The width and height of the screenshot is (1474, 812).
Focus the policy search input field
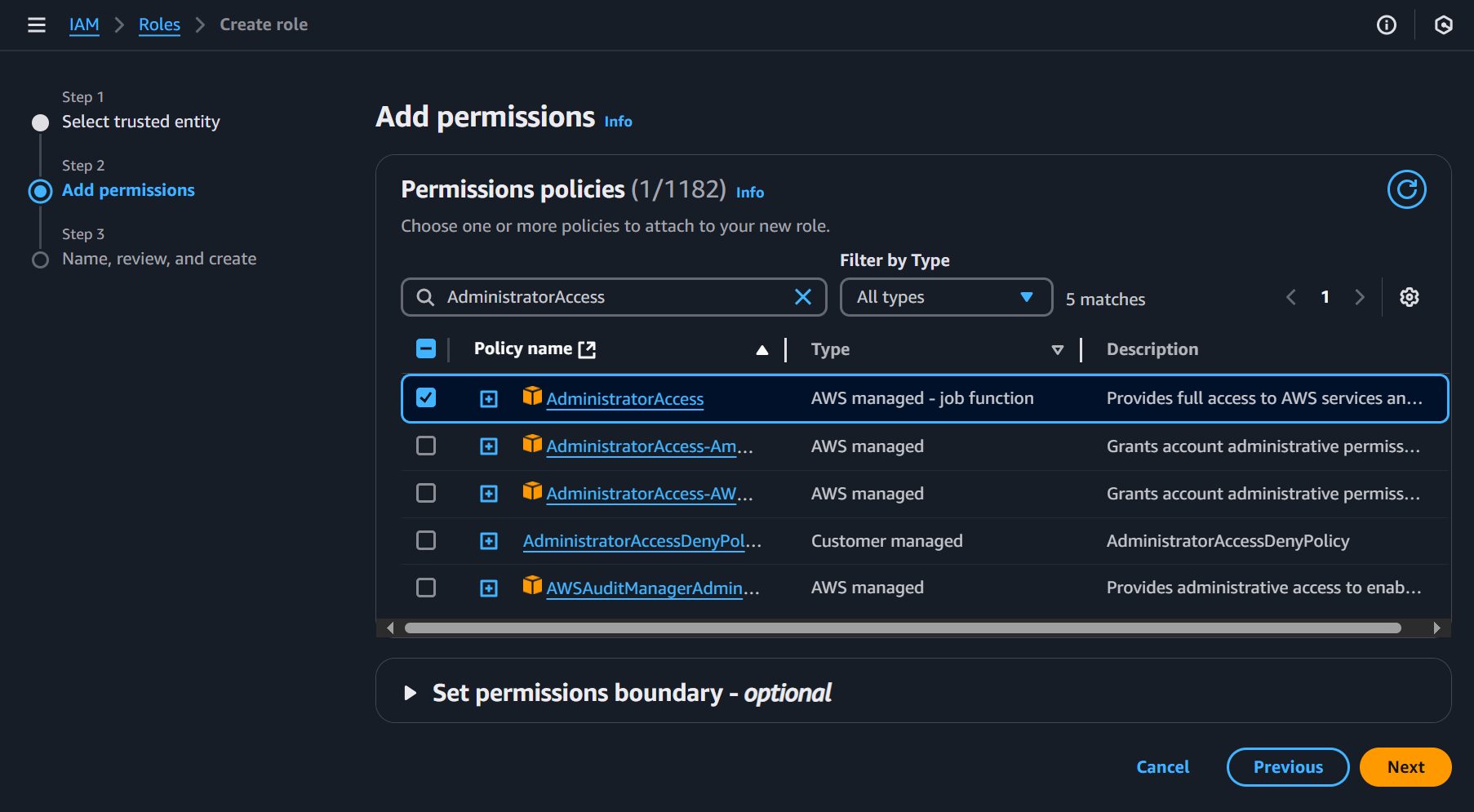point(612,297)
